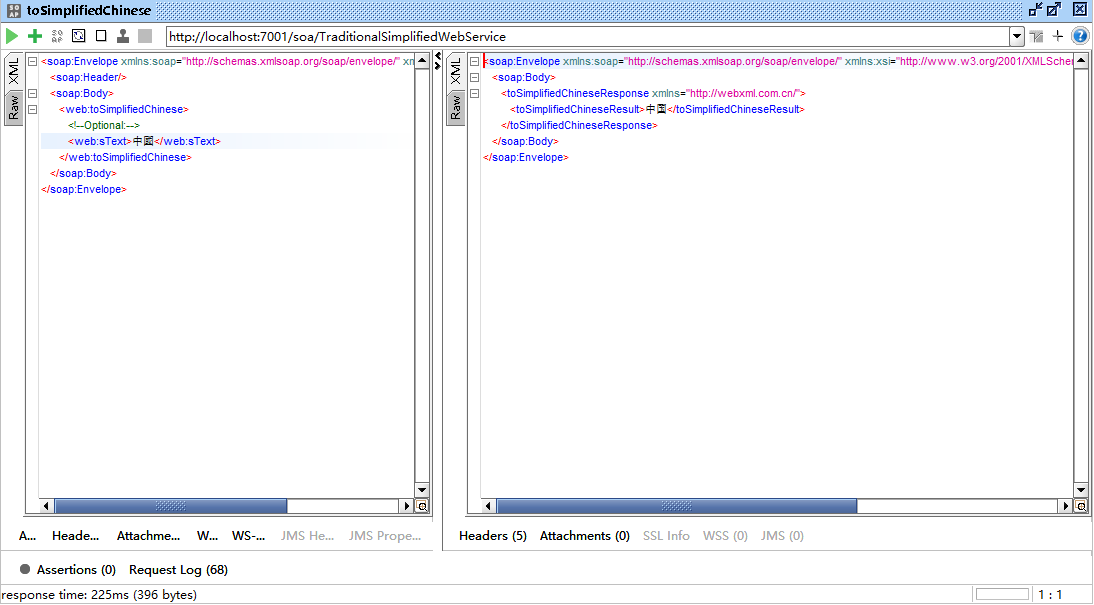
Task: Click the thin plus icon near help
Action: point(1058,36)
